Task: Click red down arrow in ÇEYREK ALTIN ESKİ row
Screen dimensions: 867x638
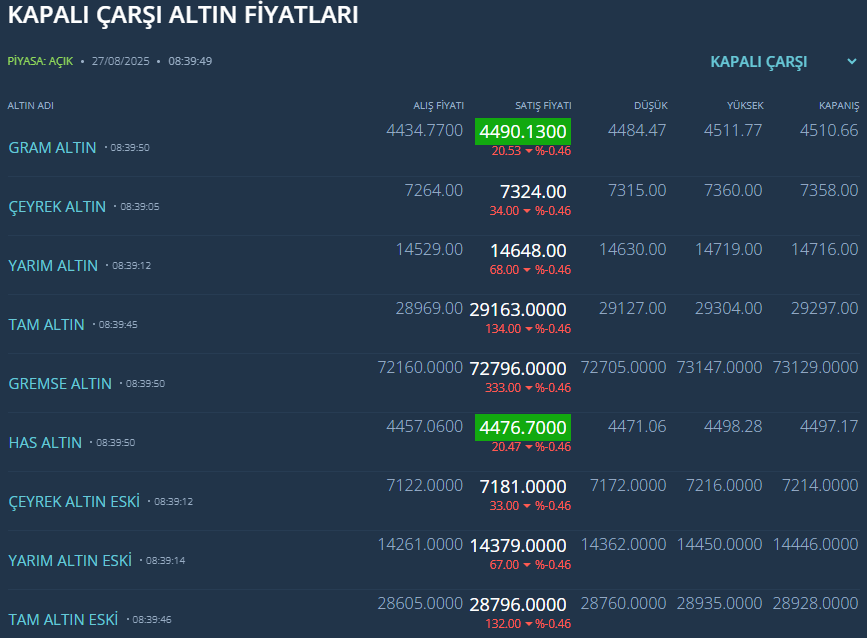Action: (x=529, y=506)
